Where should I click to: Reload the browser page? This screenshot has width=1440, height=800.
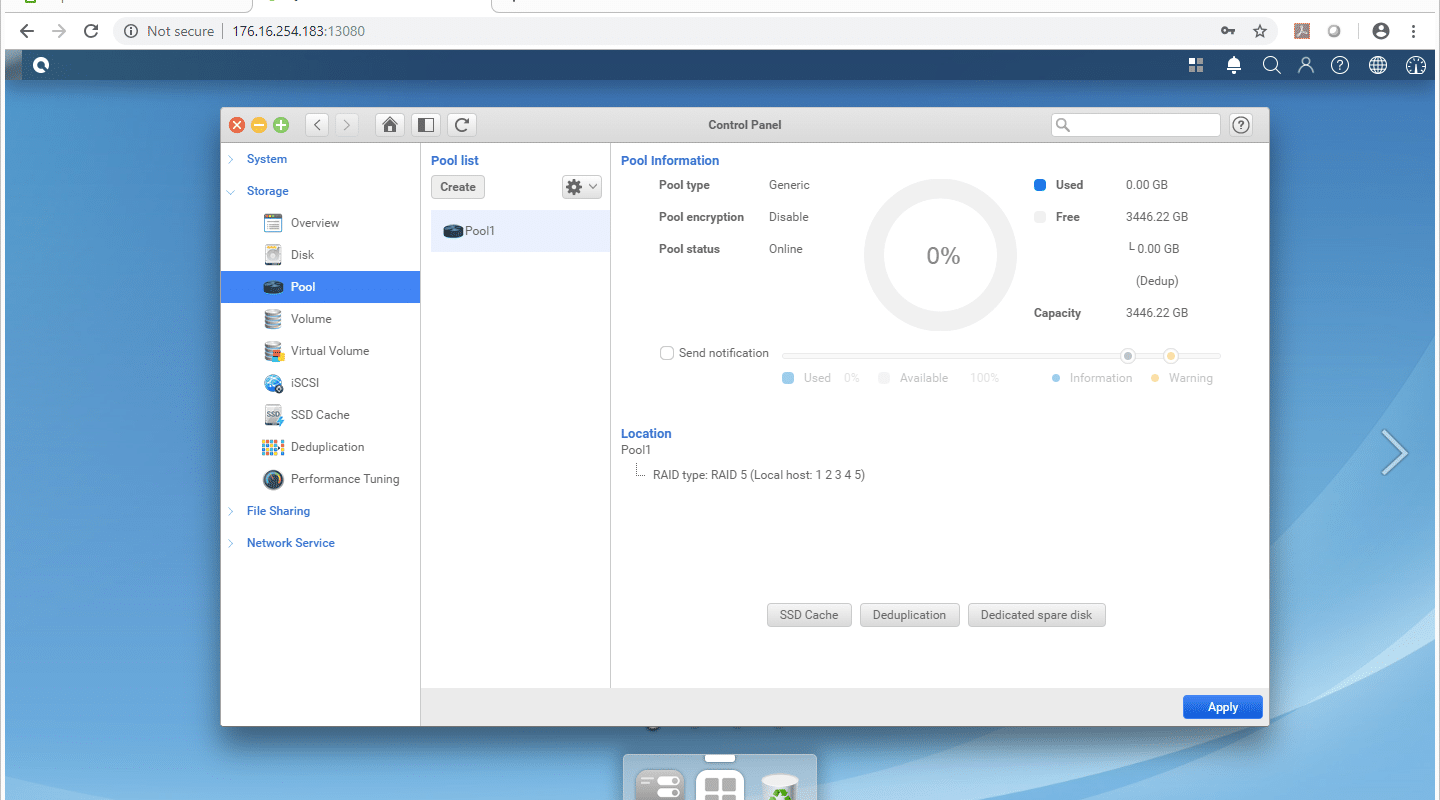point(91,31)
